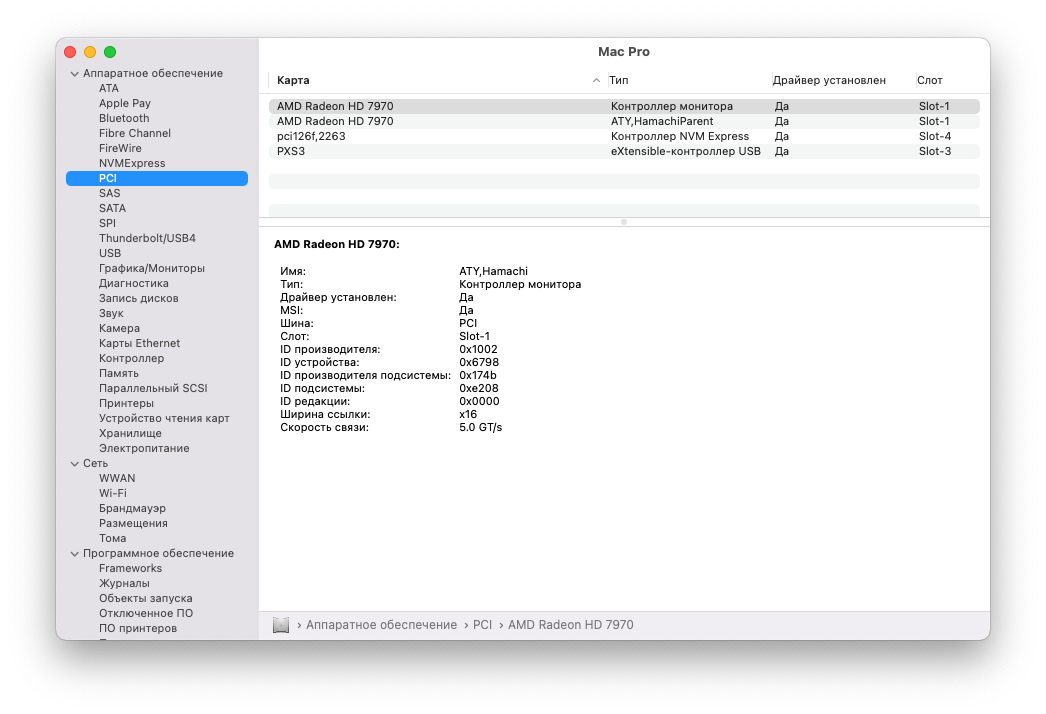Collapse the Программное обеспечение section
This screenshot has height=714, width=1046.
coord(75,554)
